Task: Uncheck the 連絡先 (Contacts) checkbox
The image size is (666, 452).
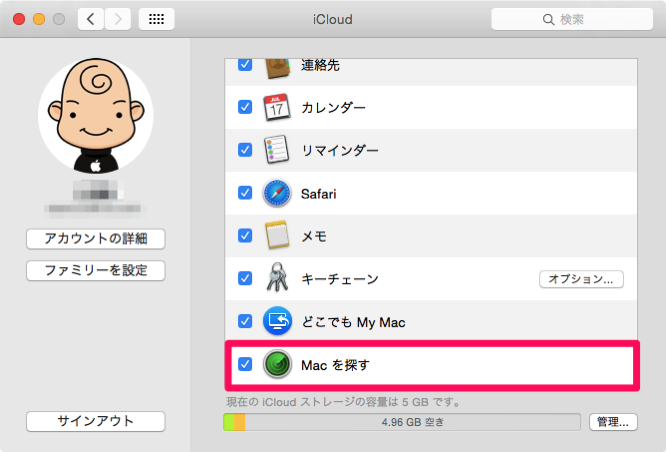Action: click(245, 65)
